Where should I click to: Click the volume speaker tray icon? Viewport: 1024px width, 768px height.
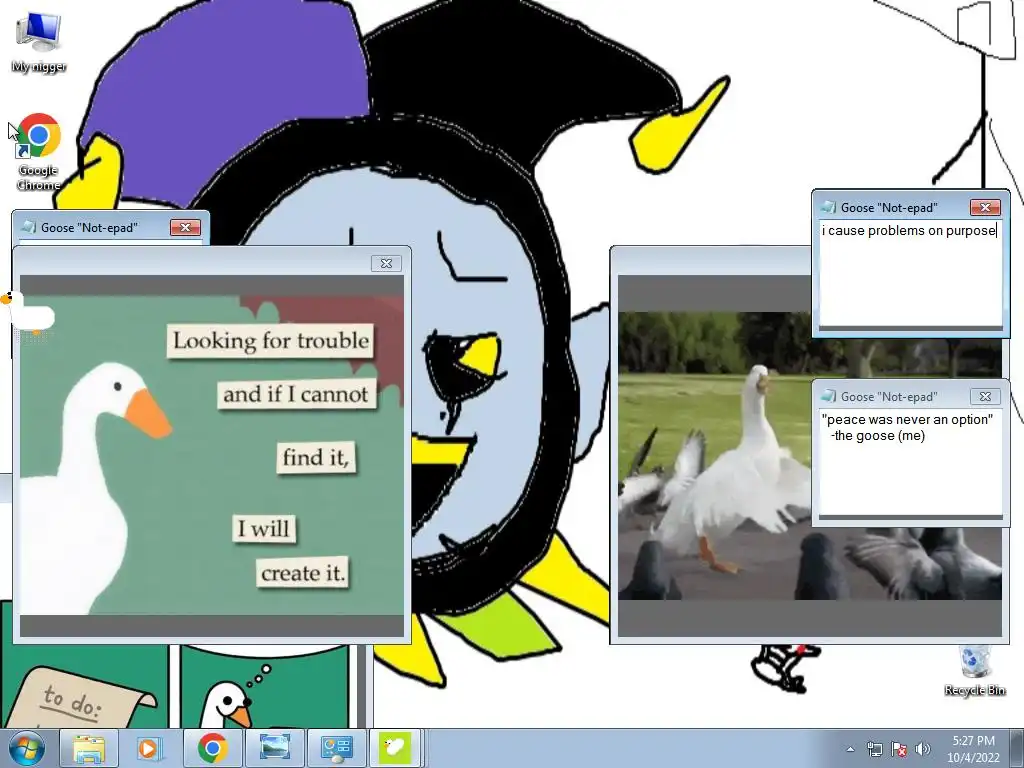pos(923,749)
